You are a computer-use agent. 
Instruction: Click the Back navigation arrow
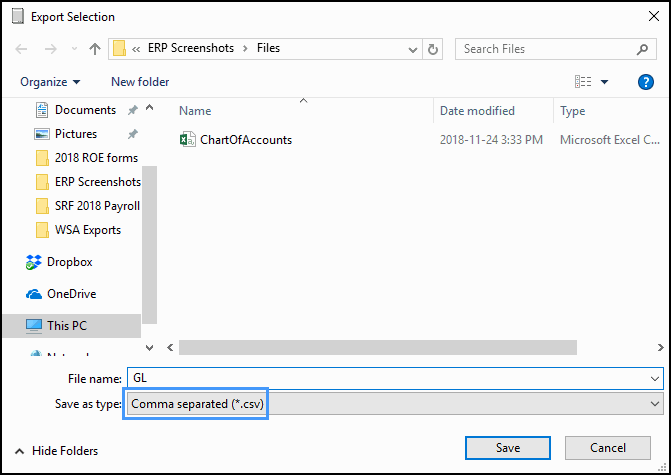(x=21, y=49)
